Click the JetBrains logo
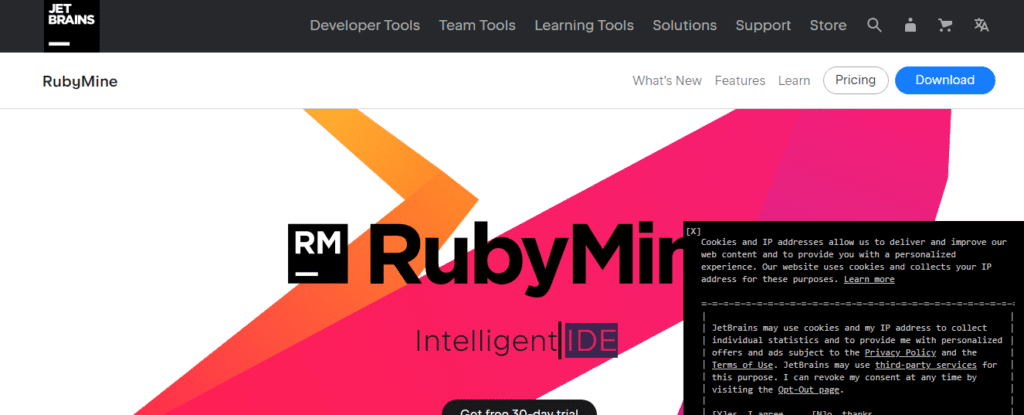1024x415 pixels. point(72,25)
